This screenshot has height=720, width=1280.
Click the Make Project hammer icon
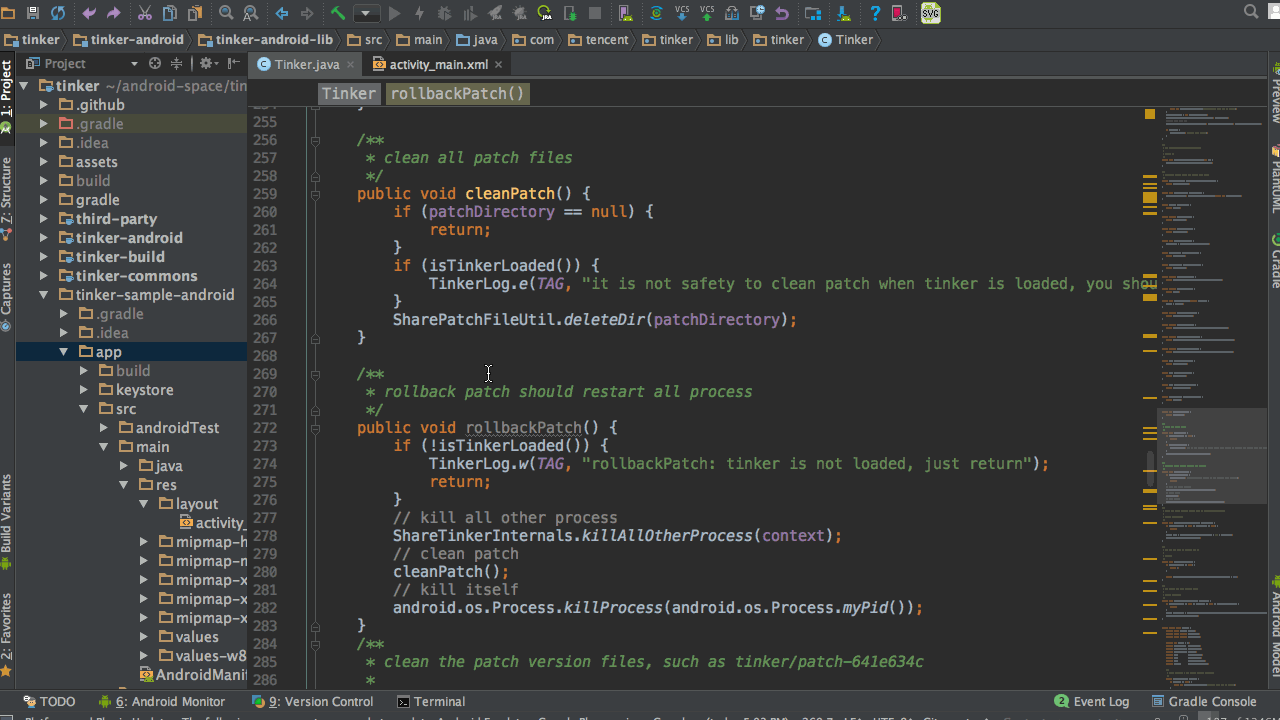338,13
